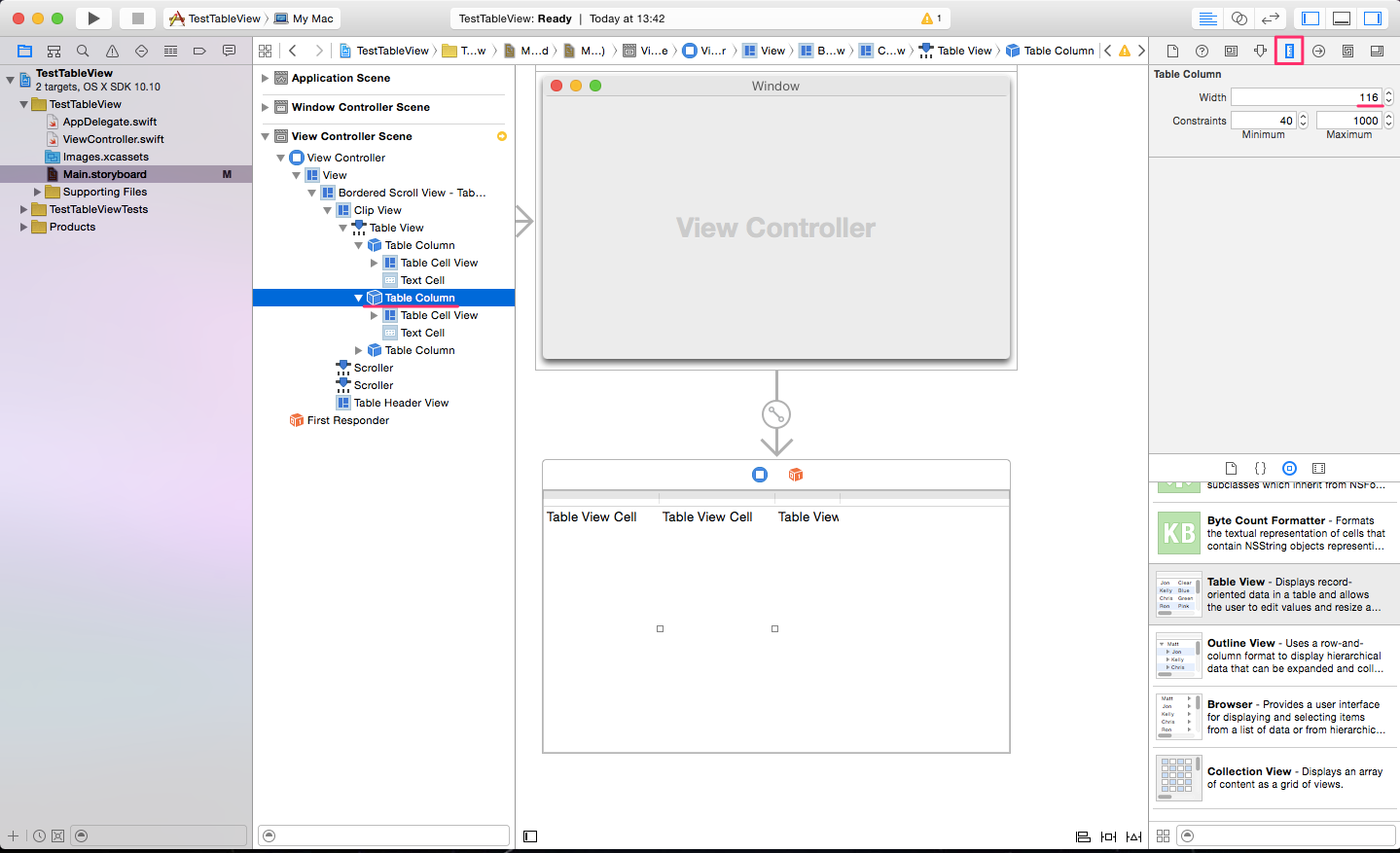This screenshot has height=853, width=1400.
Task: Adjust the Maximum constraint stepper
Action: click(1389, 121)
